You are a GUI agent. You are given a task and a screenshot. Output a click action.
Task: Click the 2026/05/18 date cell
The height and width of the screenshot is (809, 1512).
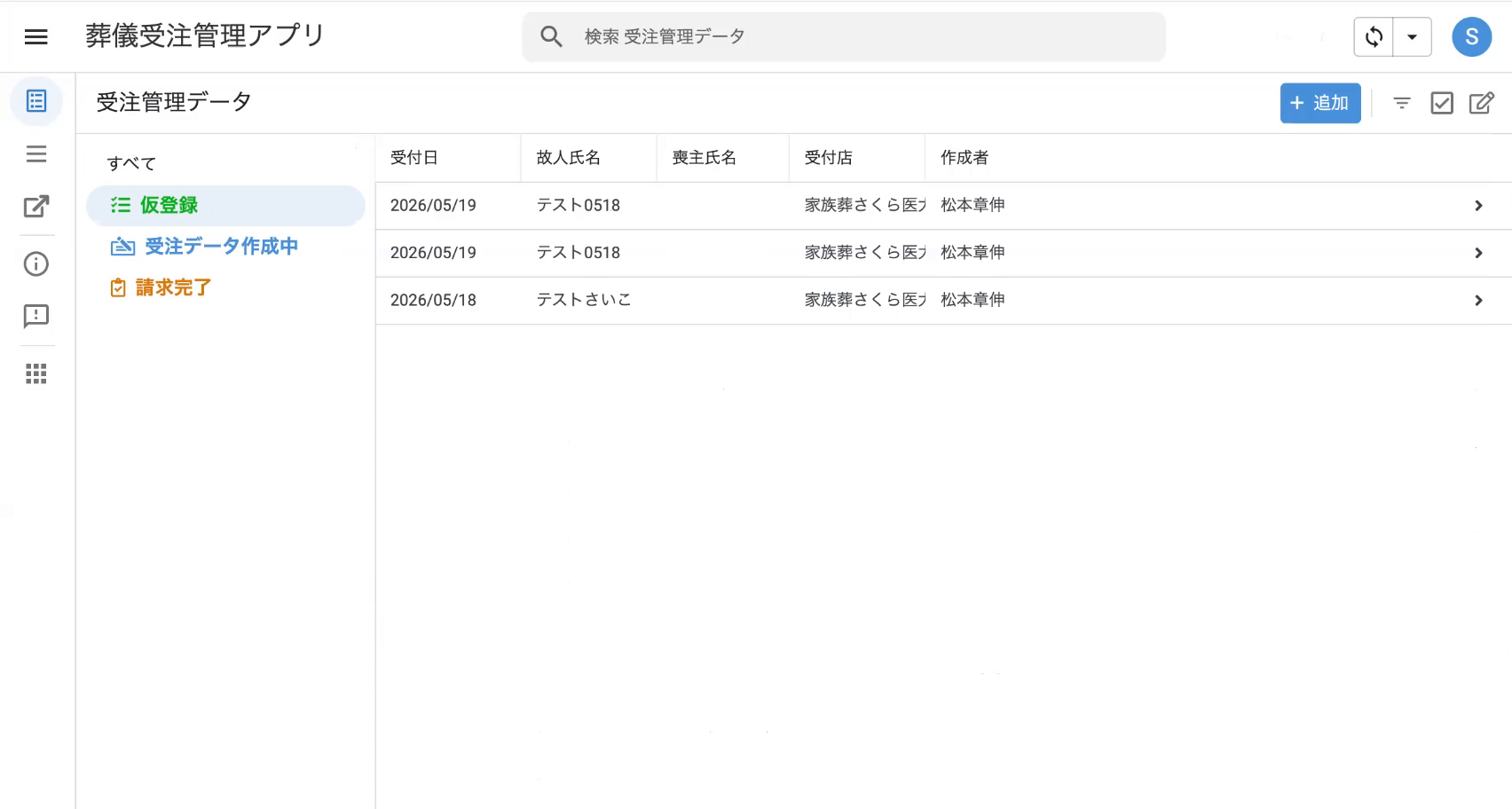433,300
